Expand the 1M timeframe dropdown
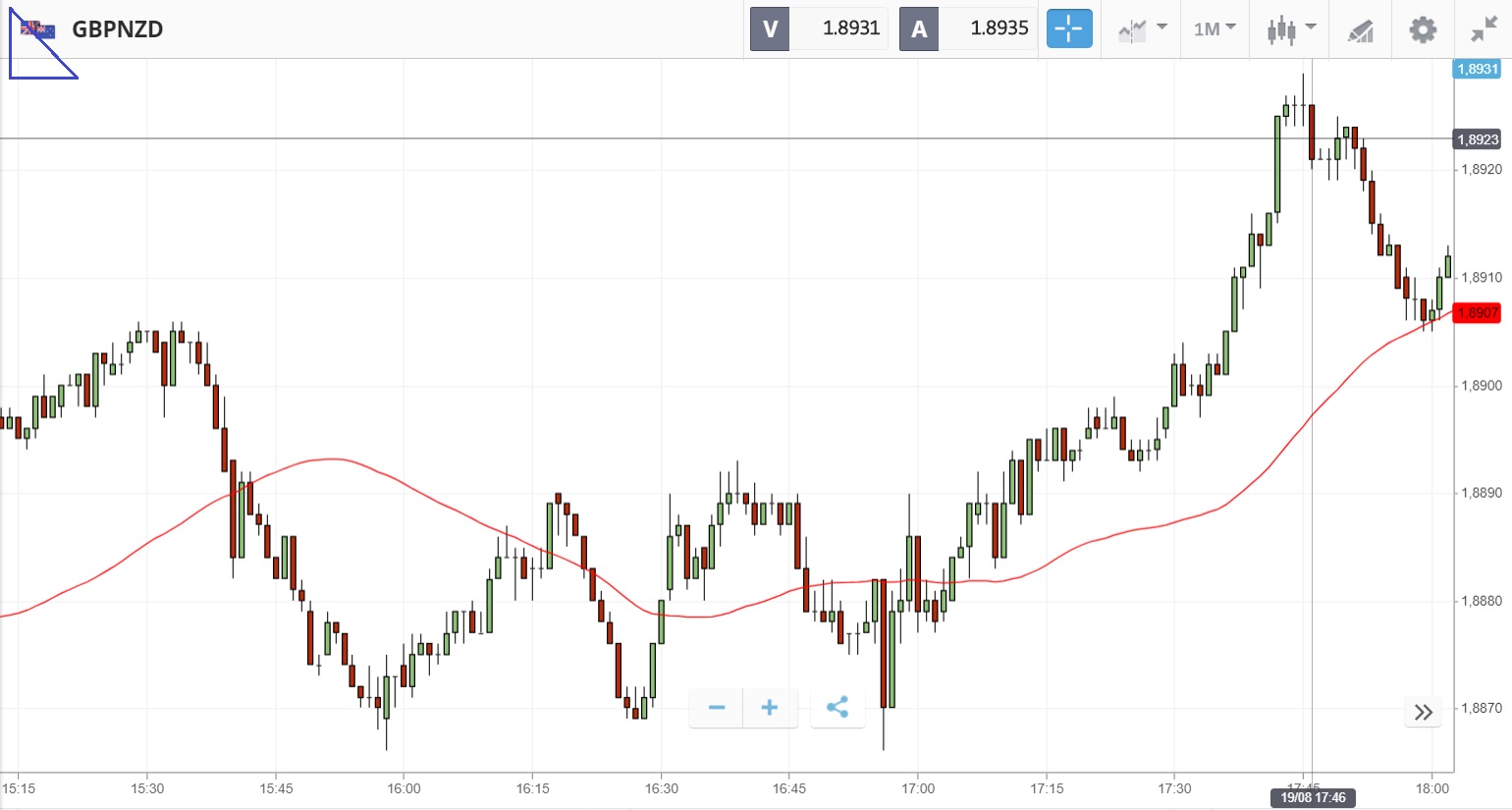 1215,29
